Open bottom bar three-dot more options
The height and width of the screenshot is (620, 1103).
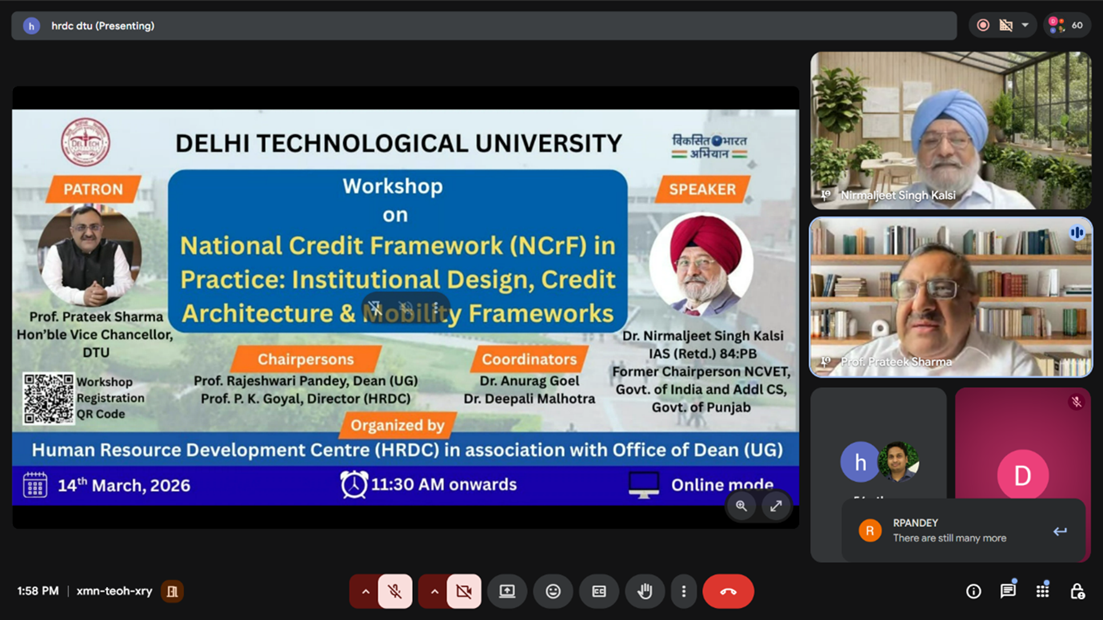point(683,592)
